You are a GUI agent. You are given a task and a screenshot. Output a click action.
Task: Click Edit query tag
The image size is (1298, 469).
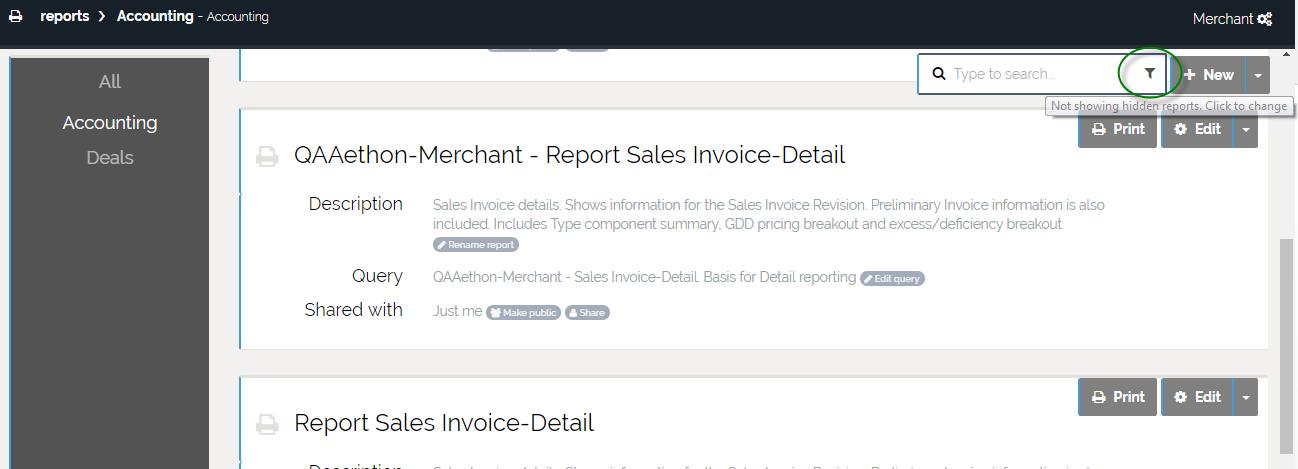[x=892, y=279]
